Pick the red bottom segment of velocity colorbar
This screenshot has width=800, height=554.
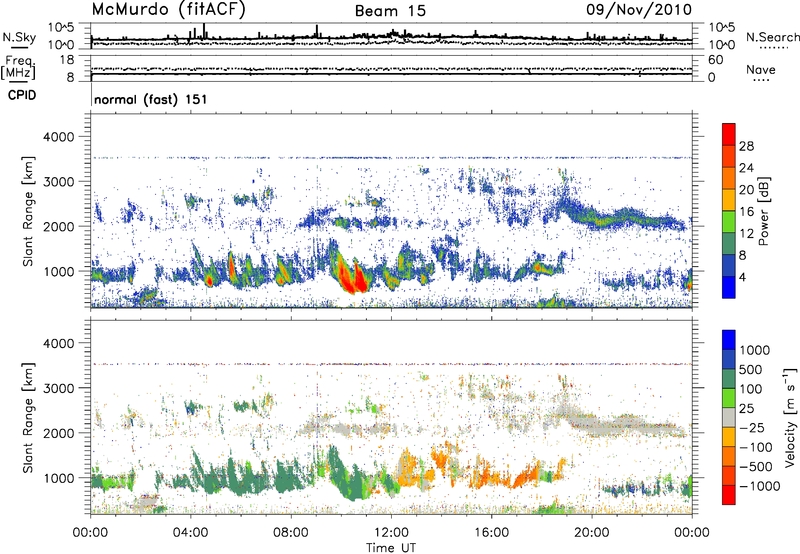point(729,495)
